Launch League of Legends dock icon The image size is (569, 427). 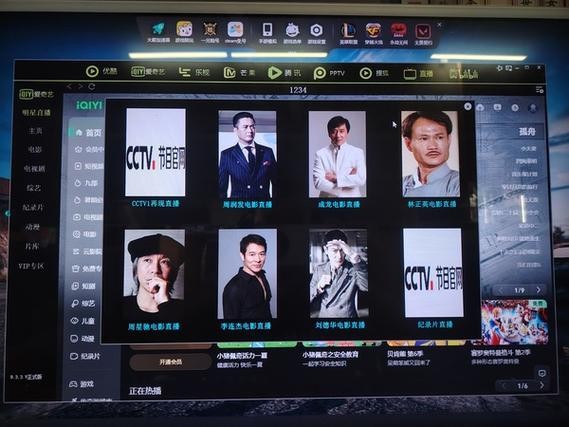coord(348,33)
